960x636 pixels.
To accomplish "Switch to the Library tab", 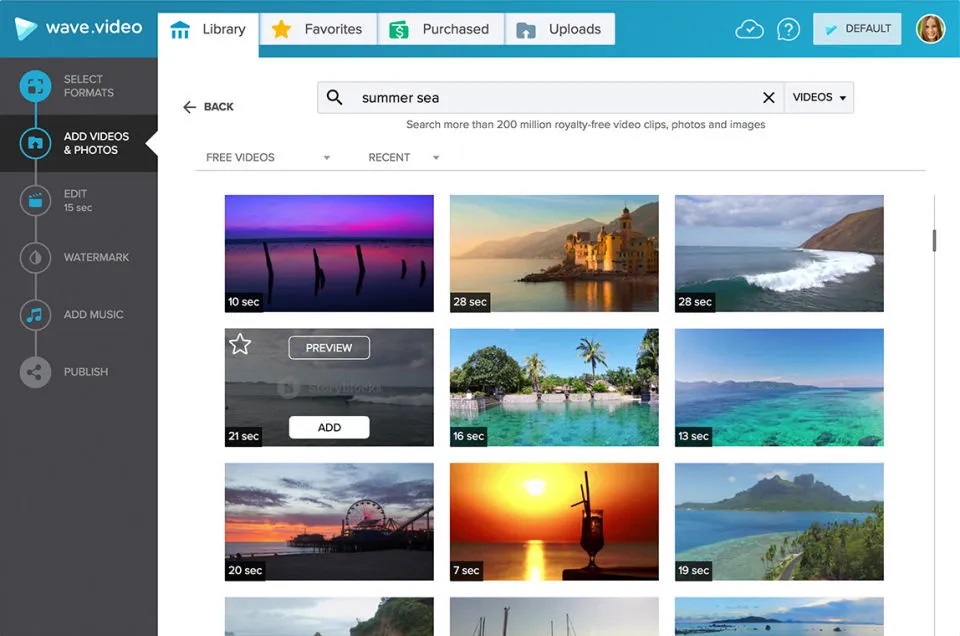I will tap(209, 29).
